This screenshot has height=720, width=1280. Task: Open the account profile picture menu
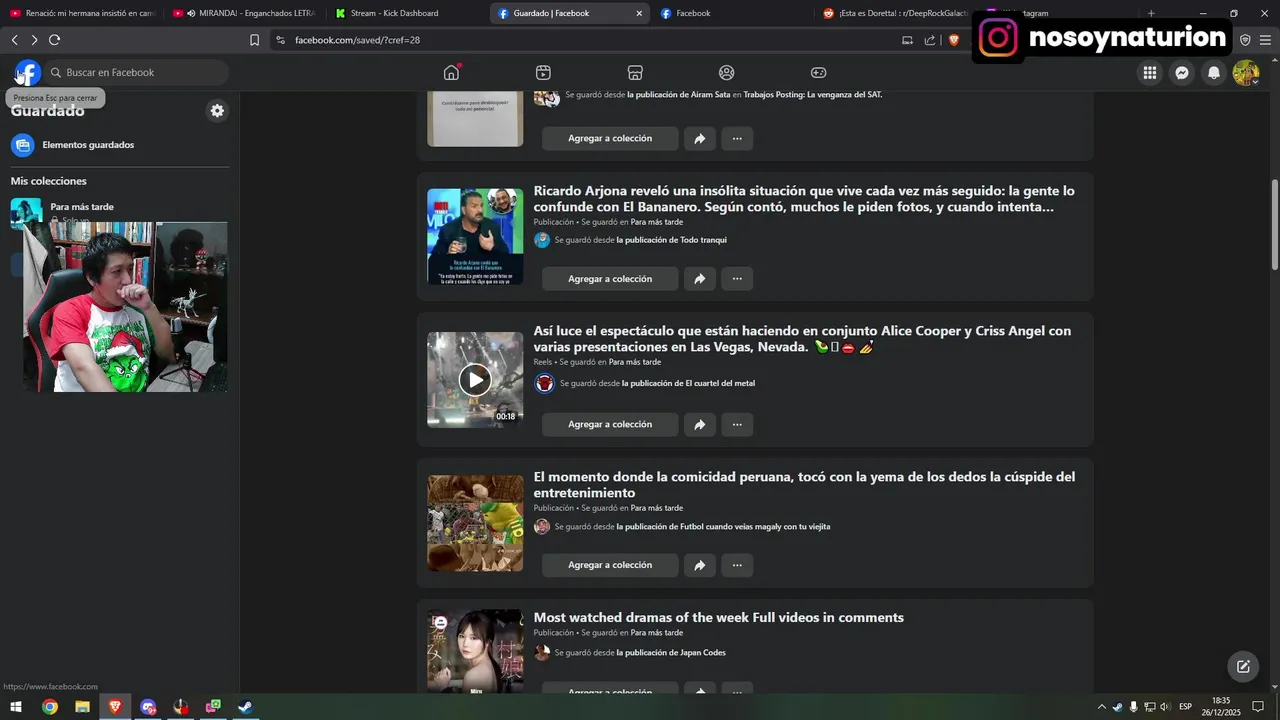[1246, 72]
